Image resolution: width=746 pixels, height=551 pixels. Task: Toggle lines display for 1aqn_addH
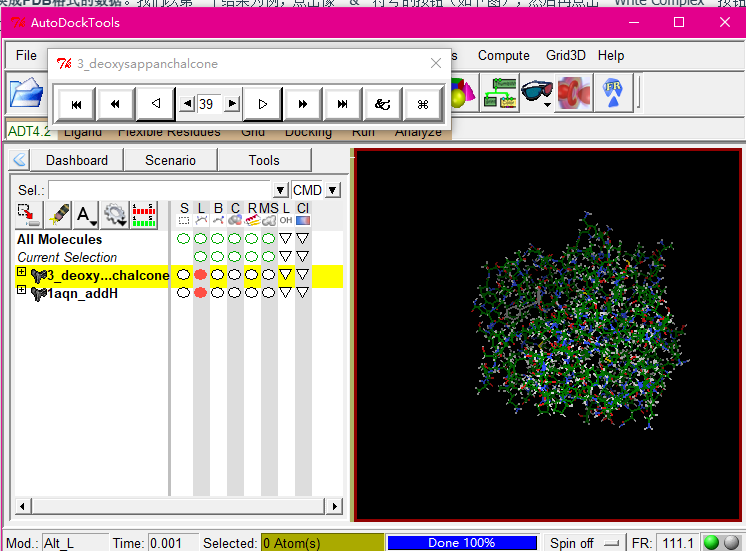click(x=200, y=292)
